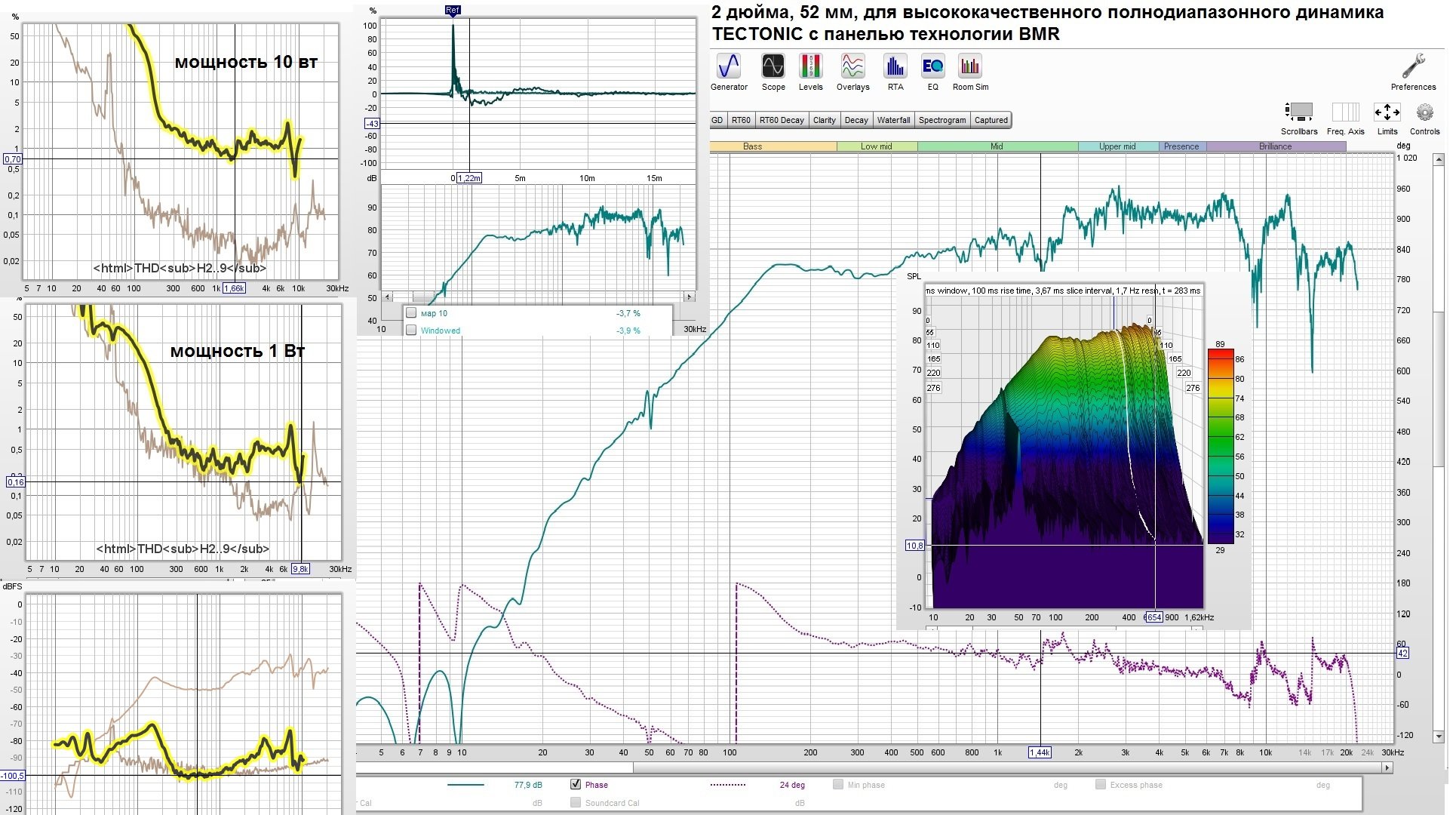The image size is (1456, 815).
Task: Uncheck the Phase checkbox
Action: click(x=576, y=785)
